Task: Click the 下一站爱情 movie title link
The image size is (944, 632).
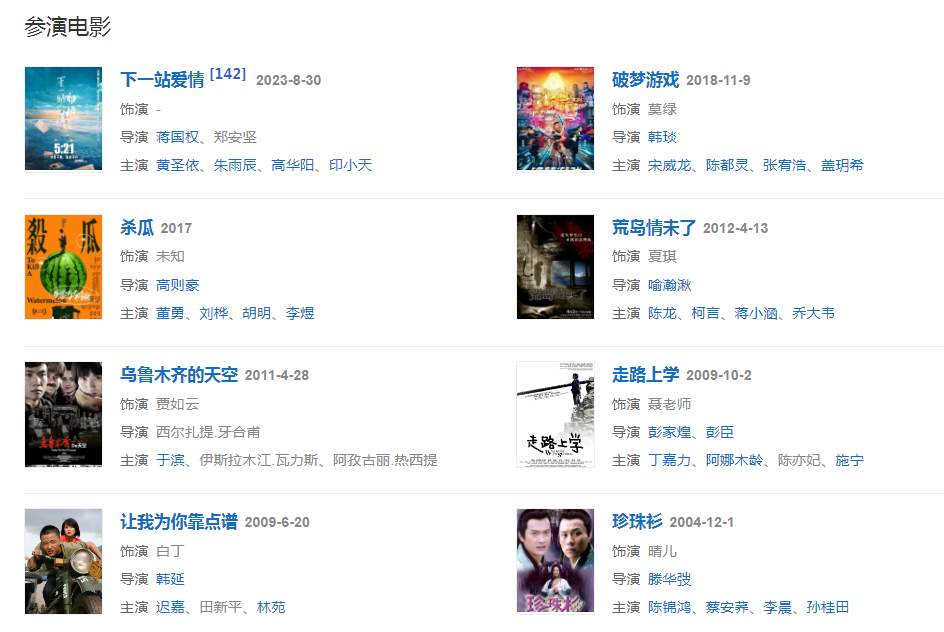Action: (163, 80)
